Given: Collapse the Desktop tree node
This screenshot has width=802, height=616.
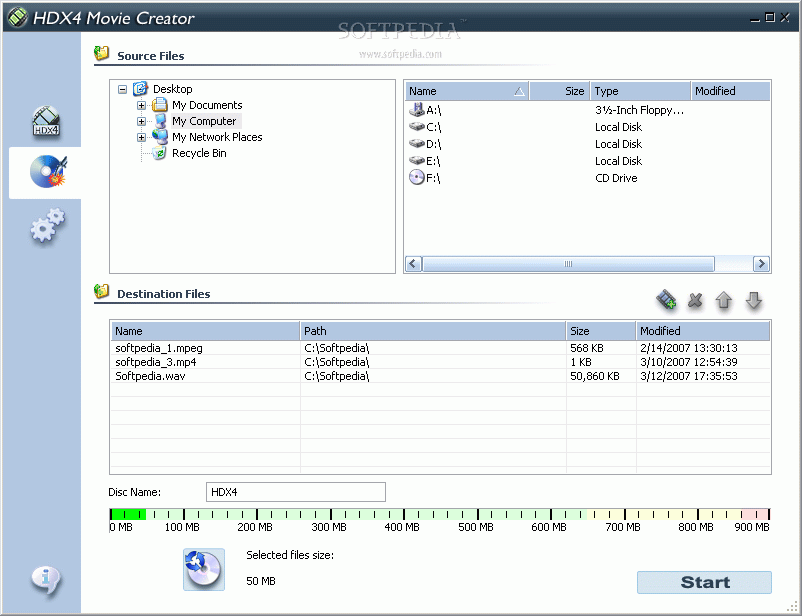Looking at the screenshot, I should point(122,90).
